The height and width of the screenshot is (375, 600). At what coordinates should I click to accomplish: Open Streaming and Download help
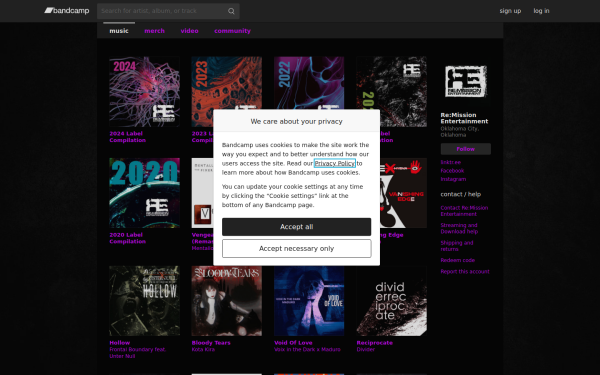point(459,228)
